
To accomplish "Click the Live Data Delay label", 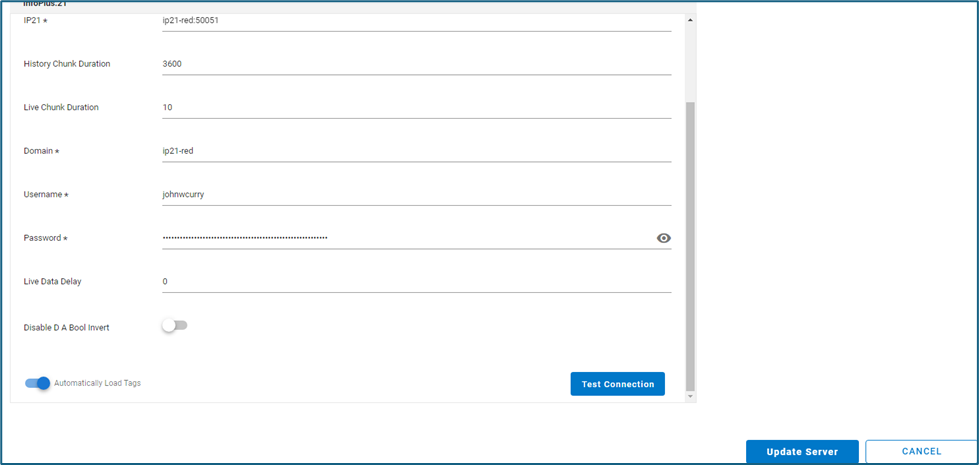I will pos(52,281).
